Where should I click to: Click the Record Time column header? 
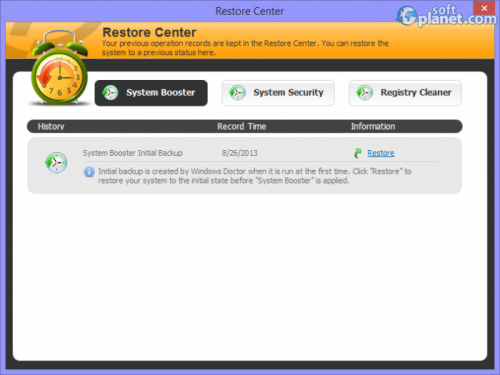pos(242,126)
